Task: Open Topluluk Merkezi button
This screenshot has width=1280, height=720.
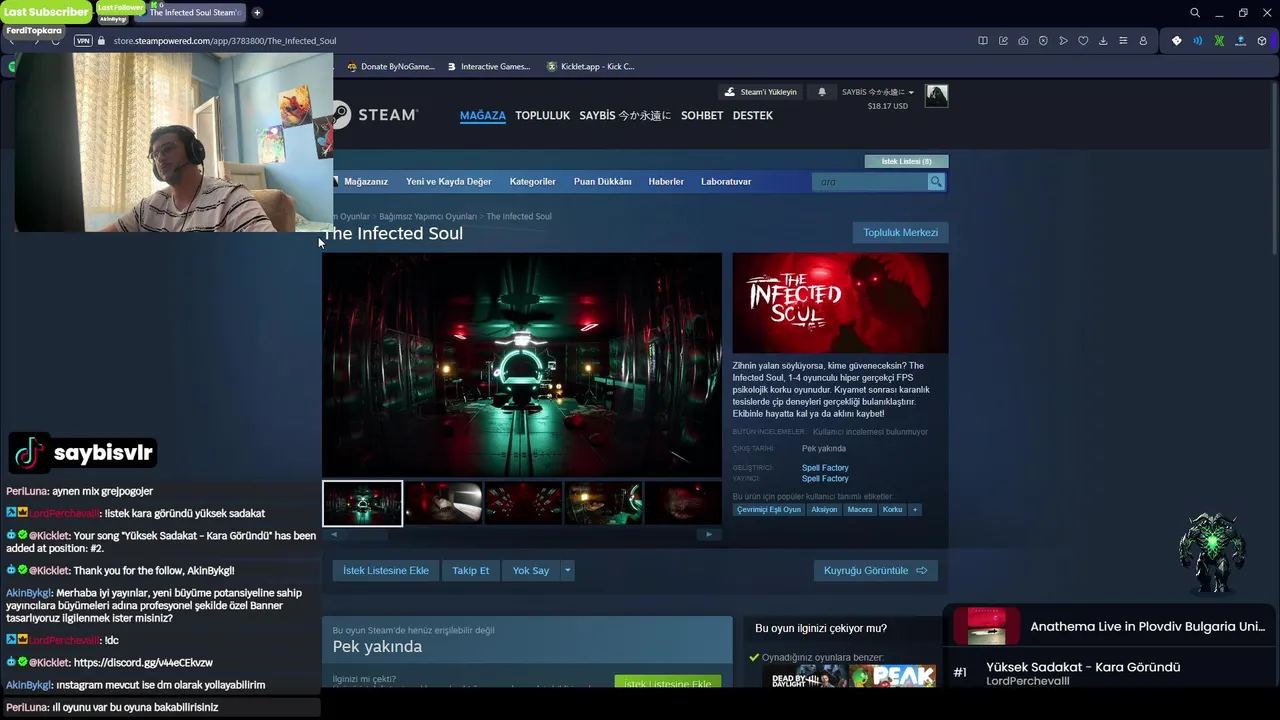Action: click(900, 233)
